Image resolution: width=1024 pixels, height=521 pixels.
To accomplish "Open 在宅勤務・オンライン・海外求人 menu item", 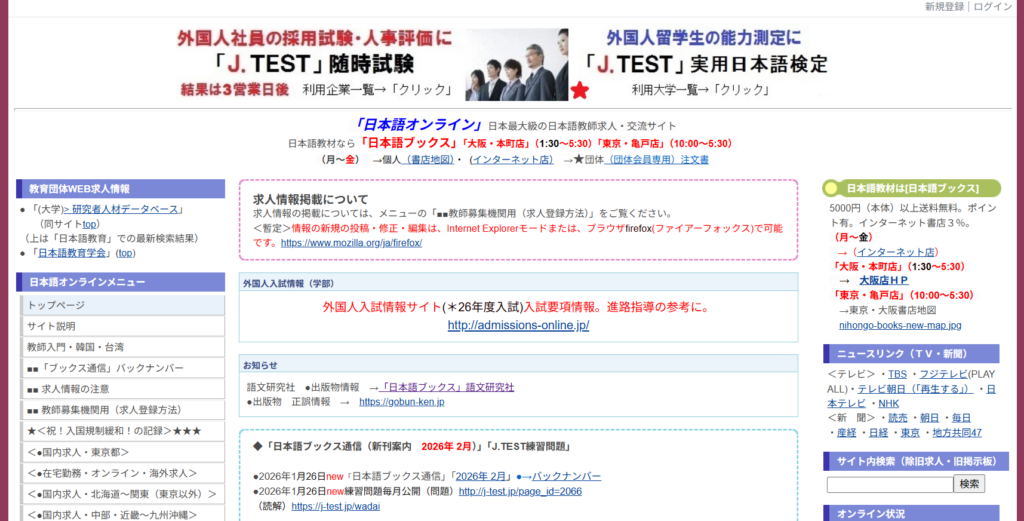I will (123, 473).
